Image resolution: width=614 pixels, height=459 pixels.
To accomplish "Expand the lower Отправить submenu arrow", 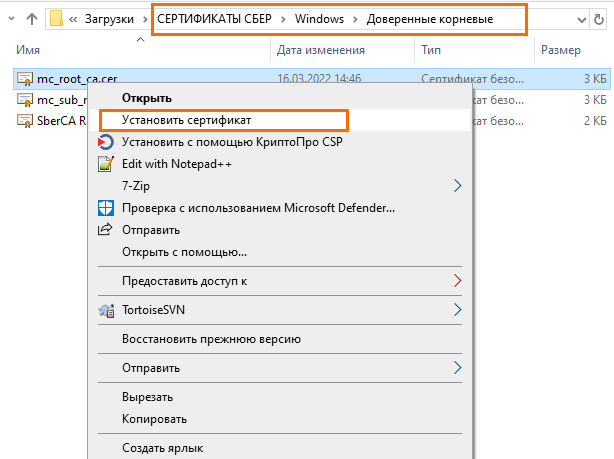I will (x=458, y=368).
